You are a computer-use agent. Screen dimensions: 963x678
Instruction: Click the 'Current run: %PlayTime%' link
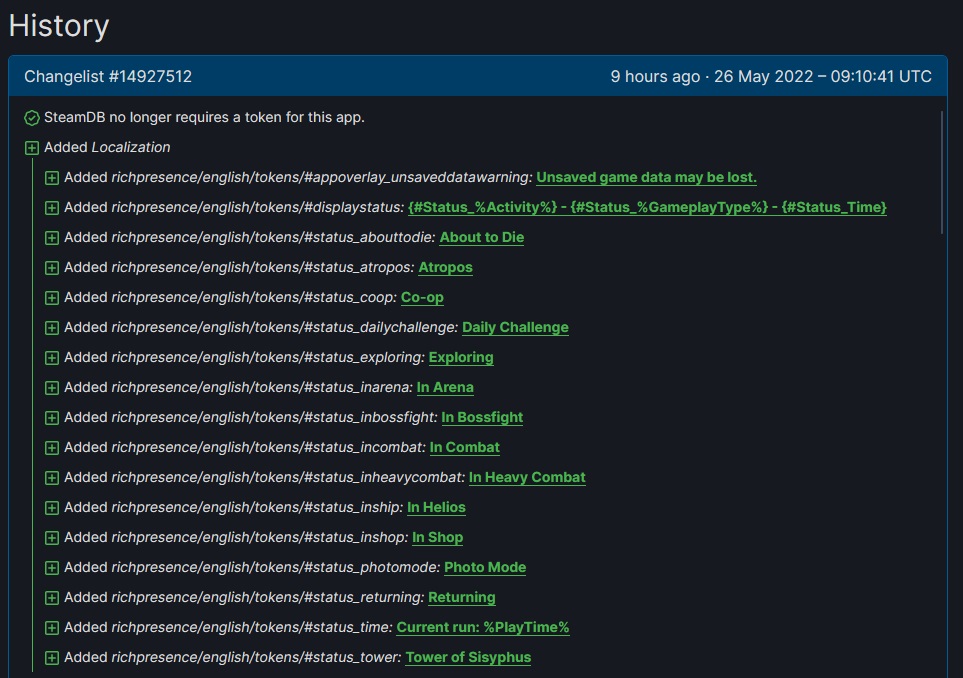pyautogui.click(x=483, y=628)
